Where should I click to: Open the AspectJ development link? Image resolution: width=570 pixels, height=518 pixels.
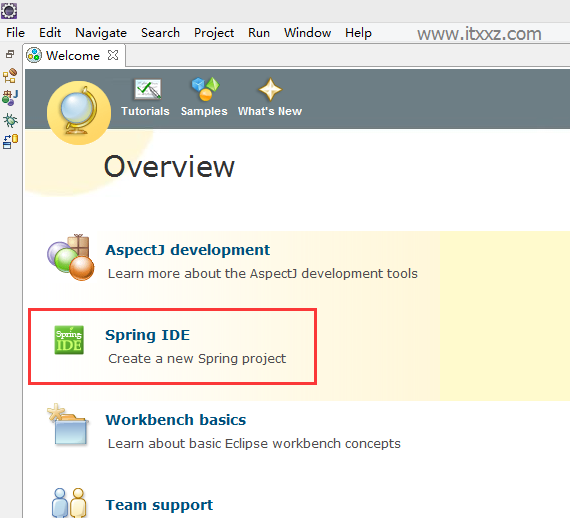click(x=188, y=250)
